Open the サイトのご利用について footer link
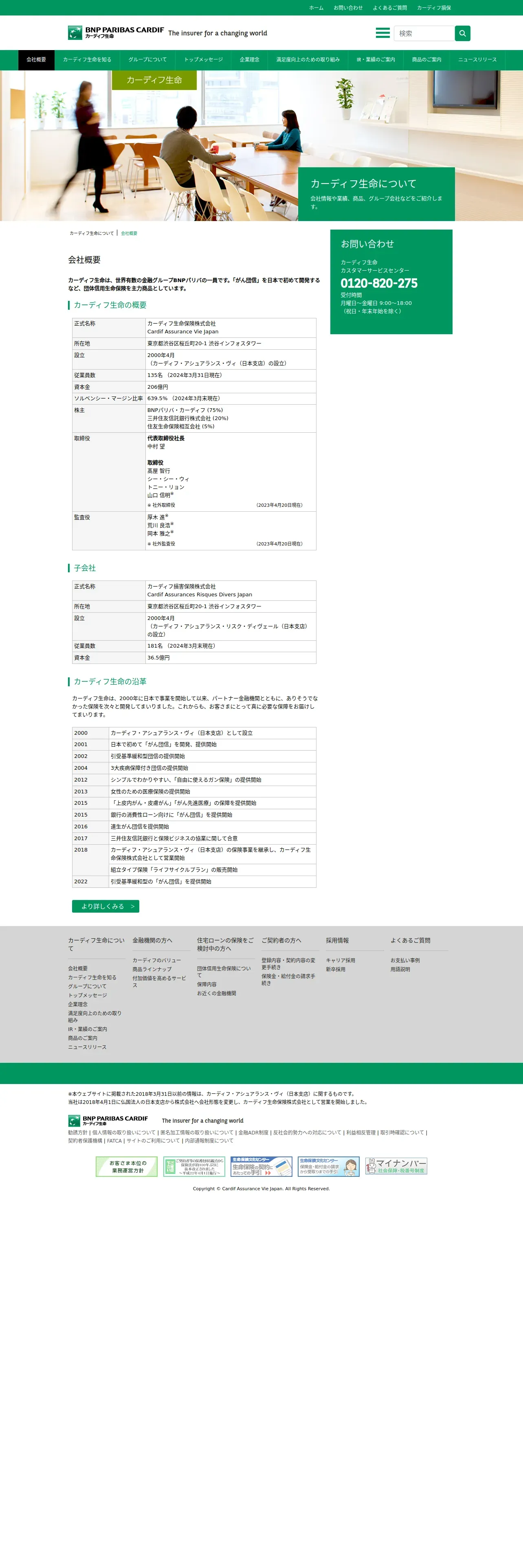 pyautogui.click(x=153, y=1141)
